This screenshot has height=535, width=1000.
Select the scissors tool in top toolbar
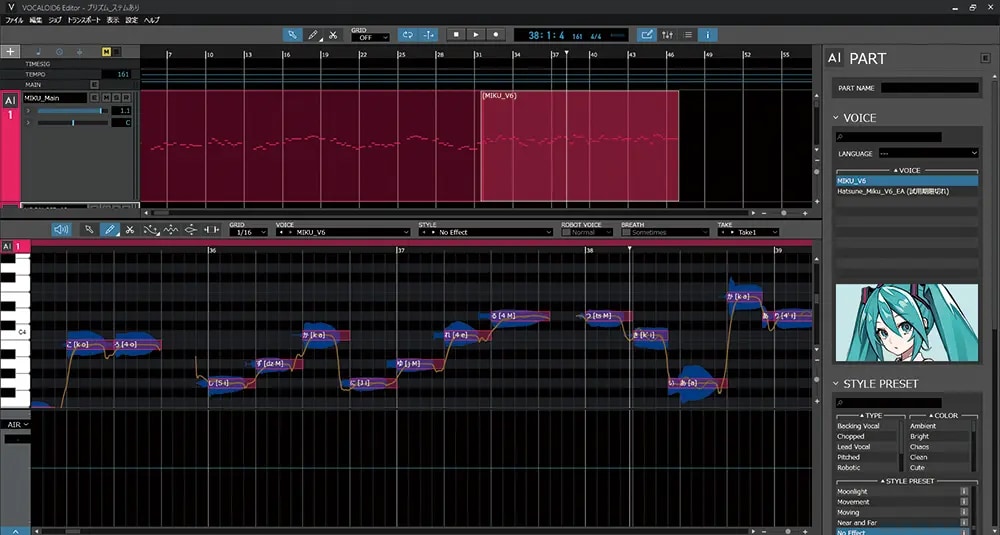click(x=335, y=35)
